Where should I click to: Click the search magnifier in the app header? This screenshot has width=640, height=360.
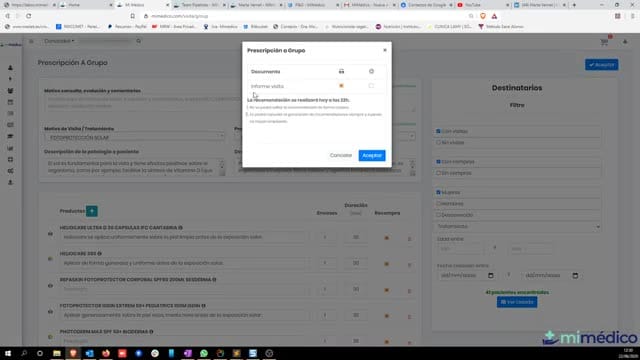click(x=139, y=41)
